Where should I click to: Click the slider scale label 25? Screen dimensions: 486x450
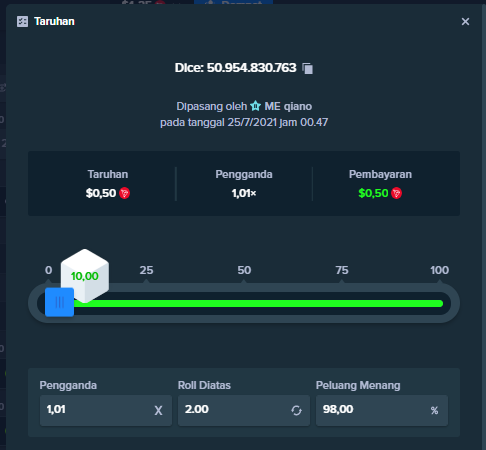pos(146,270)
